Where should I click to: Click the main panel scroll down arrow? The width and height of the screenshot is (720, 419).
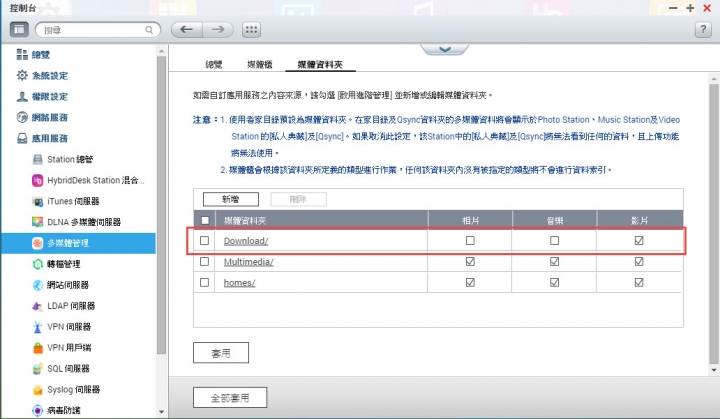point(714,370)
